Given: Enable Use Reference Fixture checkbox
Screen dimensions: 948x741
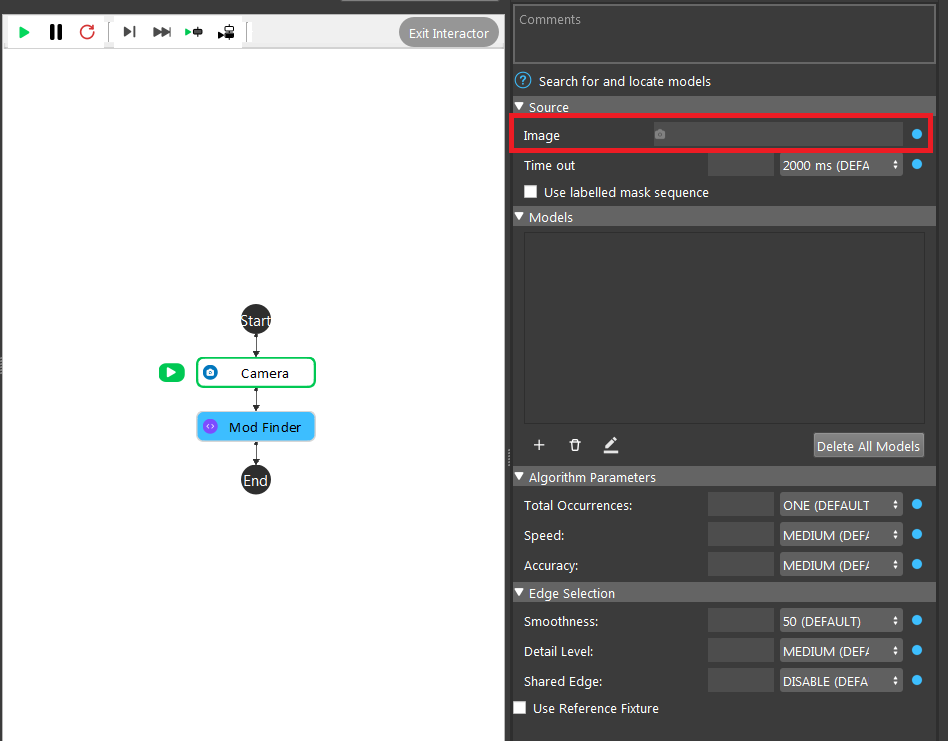Looking at the screenshot, I should tap(519, 708).
